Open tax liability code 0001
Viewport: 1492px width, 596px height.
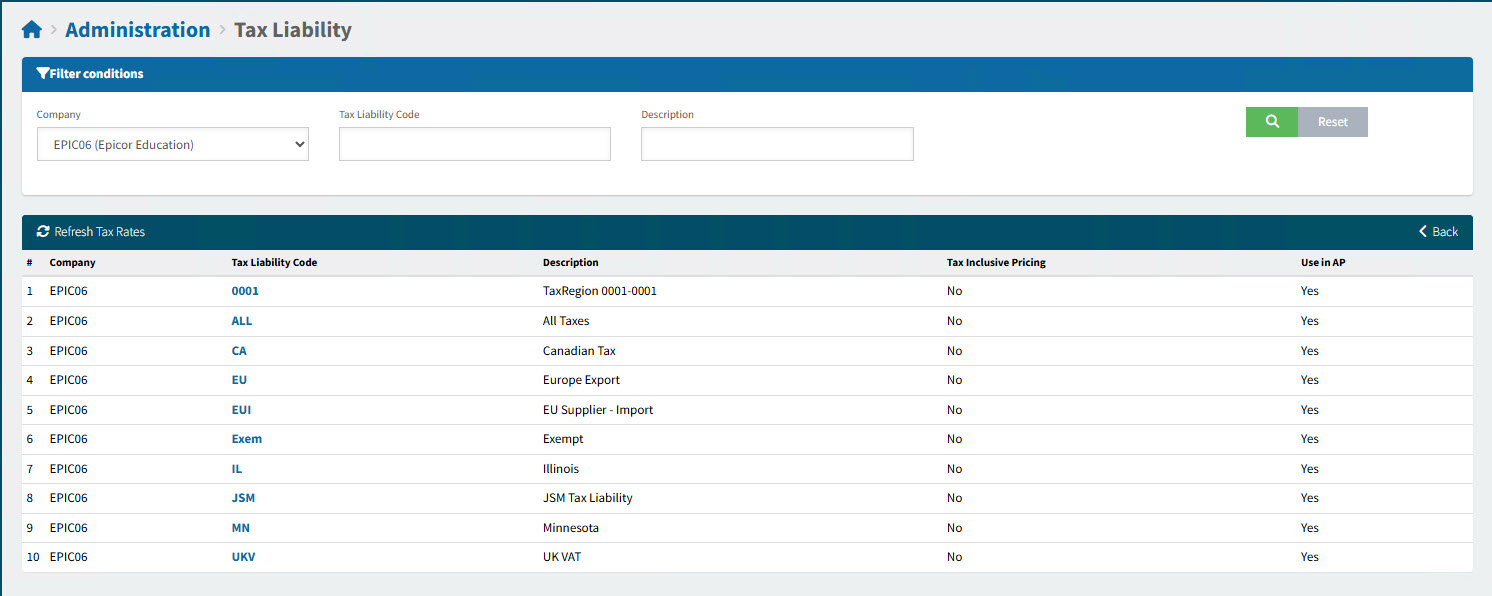click(x=245, y=291)
